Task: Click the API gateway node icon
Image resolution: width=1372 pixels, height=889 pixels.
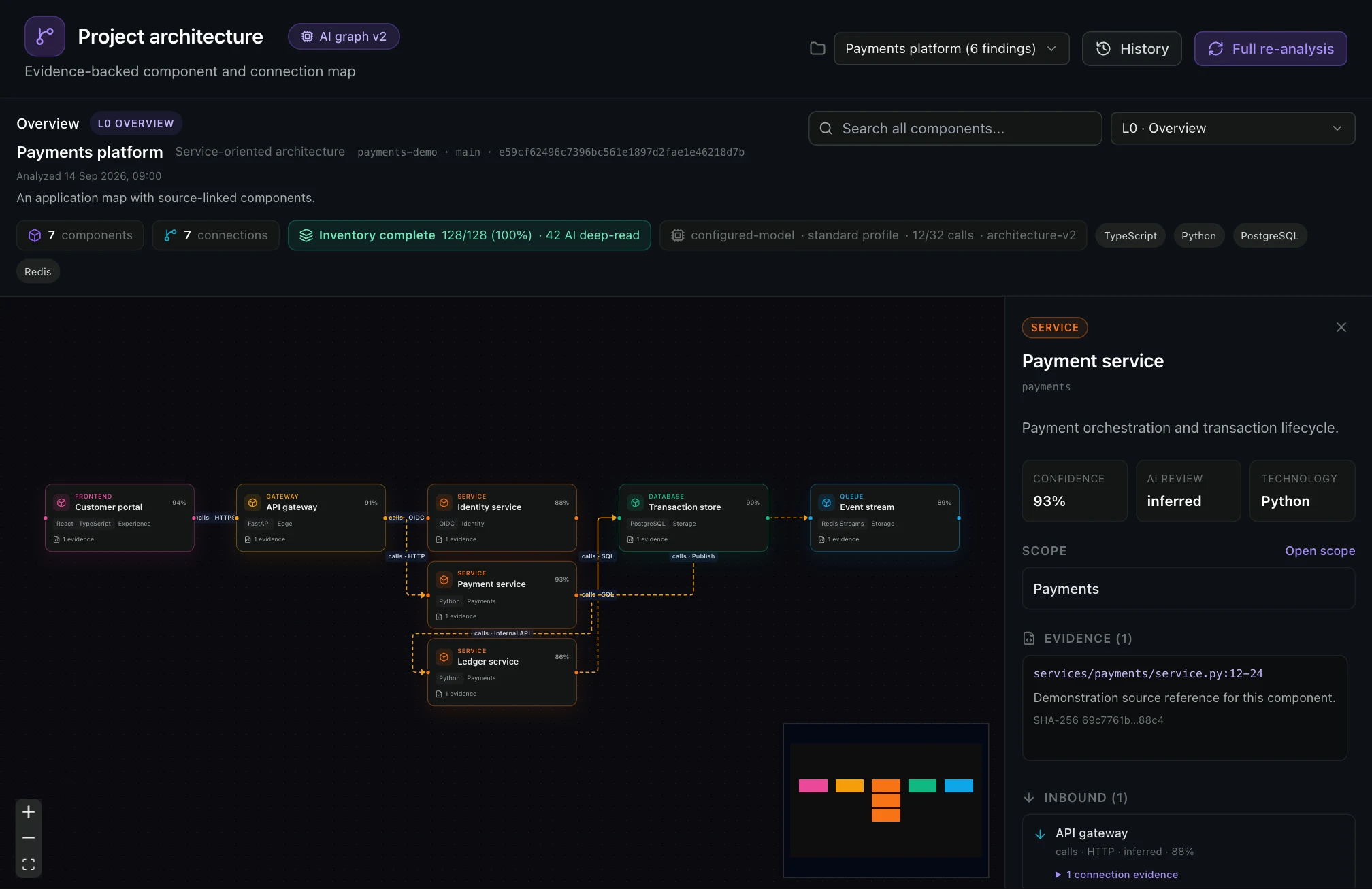Action: tap(252, 503)
